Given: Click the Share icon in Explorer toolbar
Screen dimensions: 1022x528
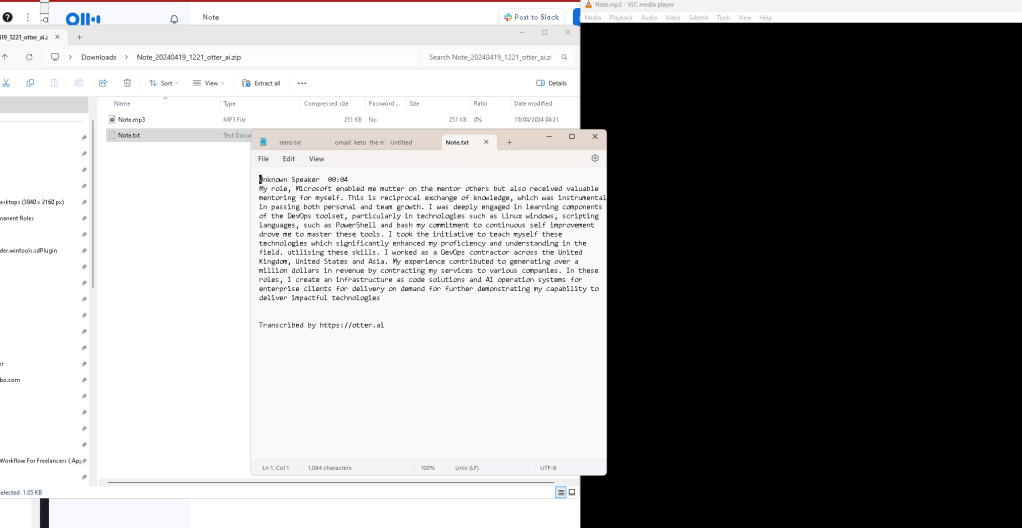Looking at the screenshot, I should coord(103,83).
